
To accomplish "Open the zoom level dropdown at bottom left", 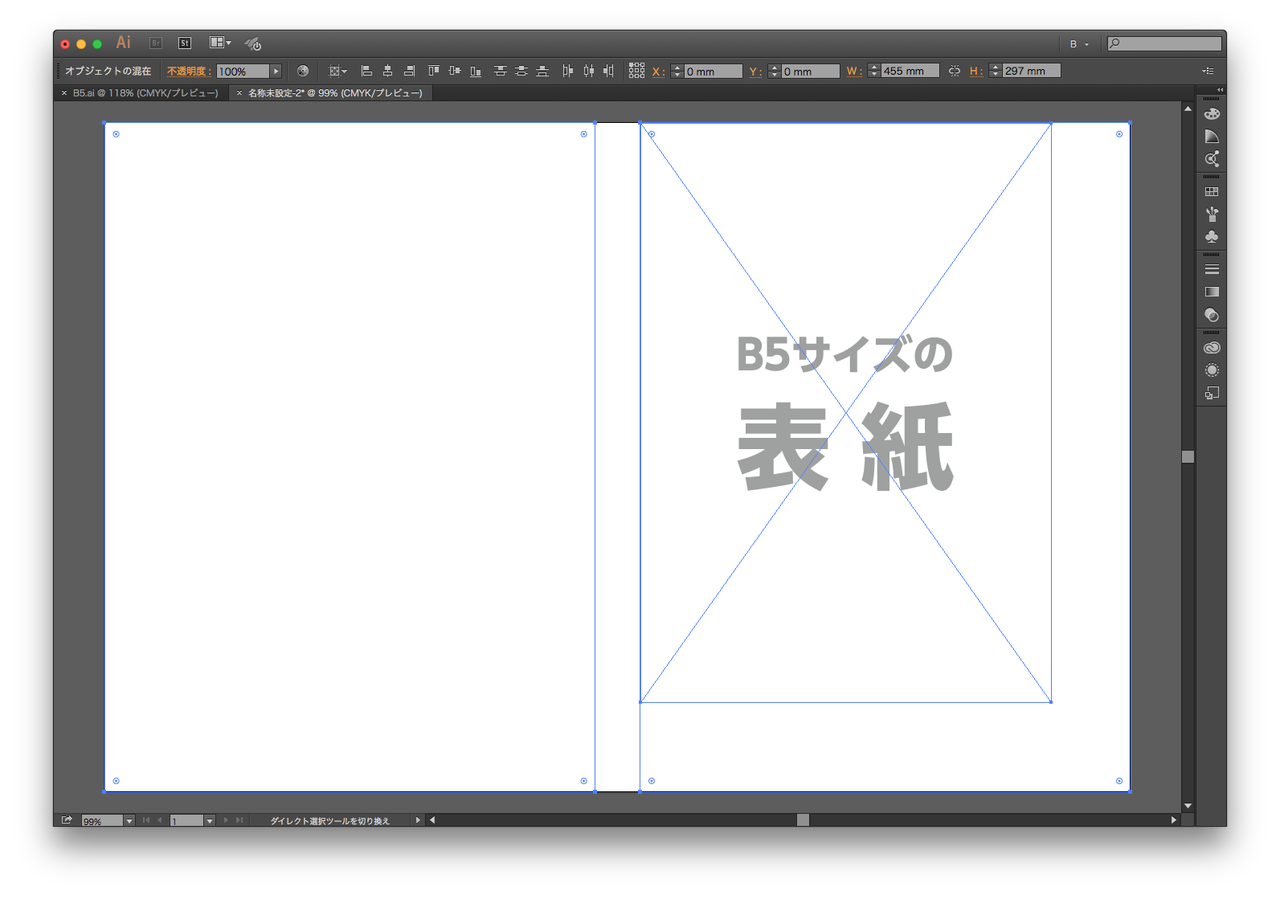I will (x=129, y=820).
